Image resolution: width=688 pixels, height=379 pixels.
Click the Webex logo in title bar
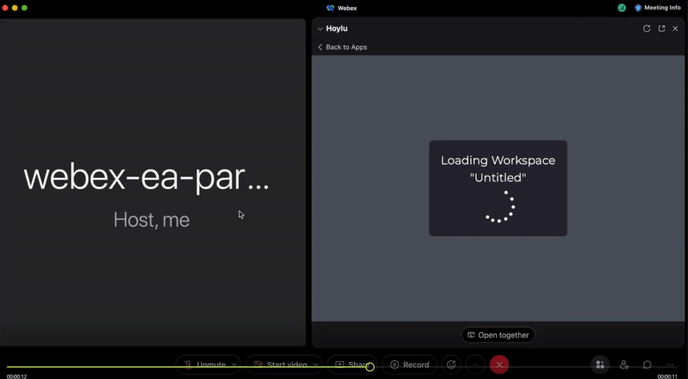coord(331,8)
